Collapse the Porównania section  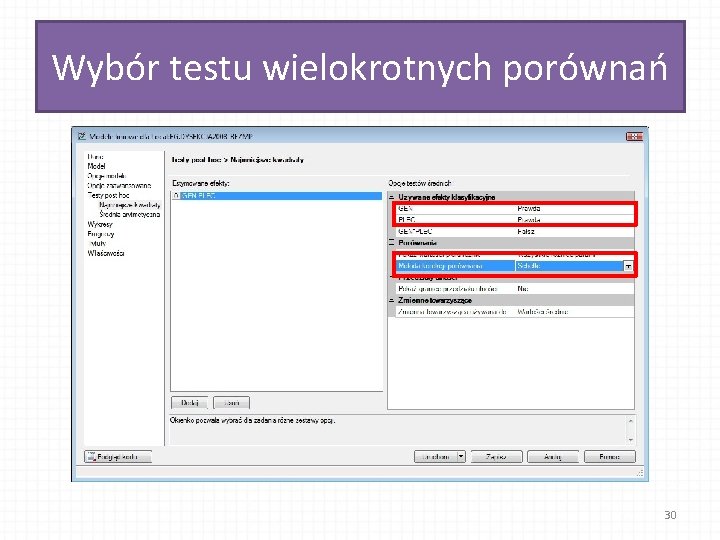point(392,242)
